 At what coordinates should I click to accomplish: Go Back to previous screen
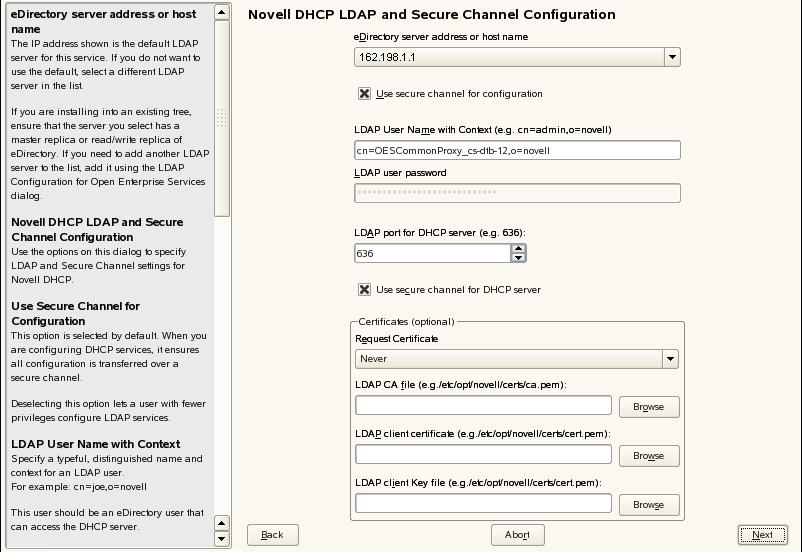(x=272, y=535)
